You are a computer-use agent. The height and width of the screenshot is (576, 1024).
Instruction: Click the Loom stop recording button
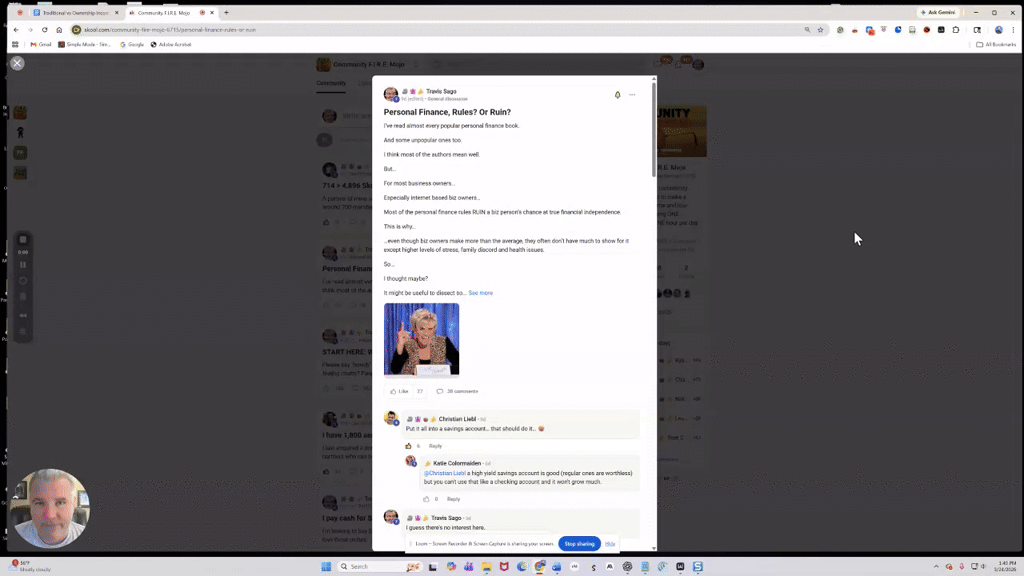coord(23,240)
